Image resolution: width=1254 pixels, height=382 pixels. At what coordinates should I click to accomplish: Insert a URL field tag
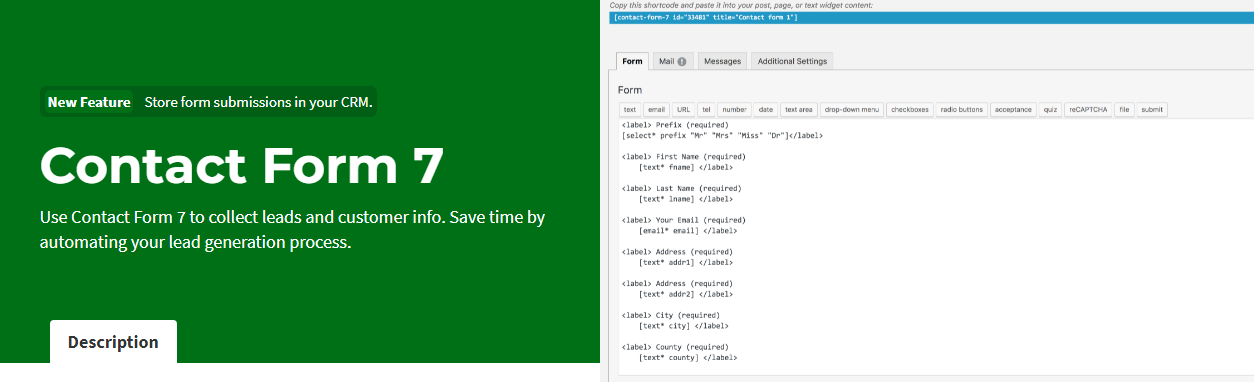pos(683,110)
